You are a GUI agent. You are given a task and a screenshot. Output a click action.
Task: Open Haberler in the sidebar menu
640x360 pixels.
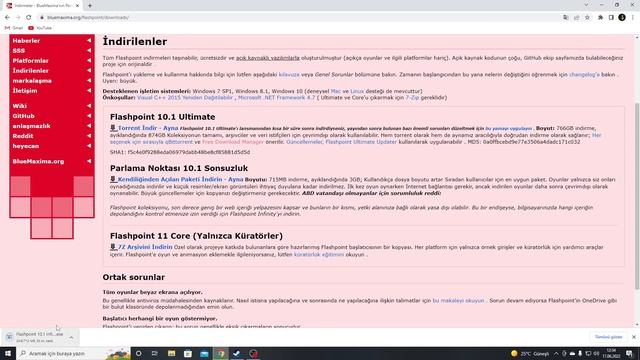tap(26, 41)
